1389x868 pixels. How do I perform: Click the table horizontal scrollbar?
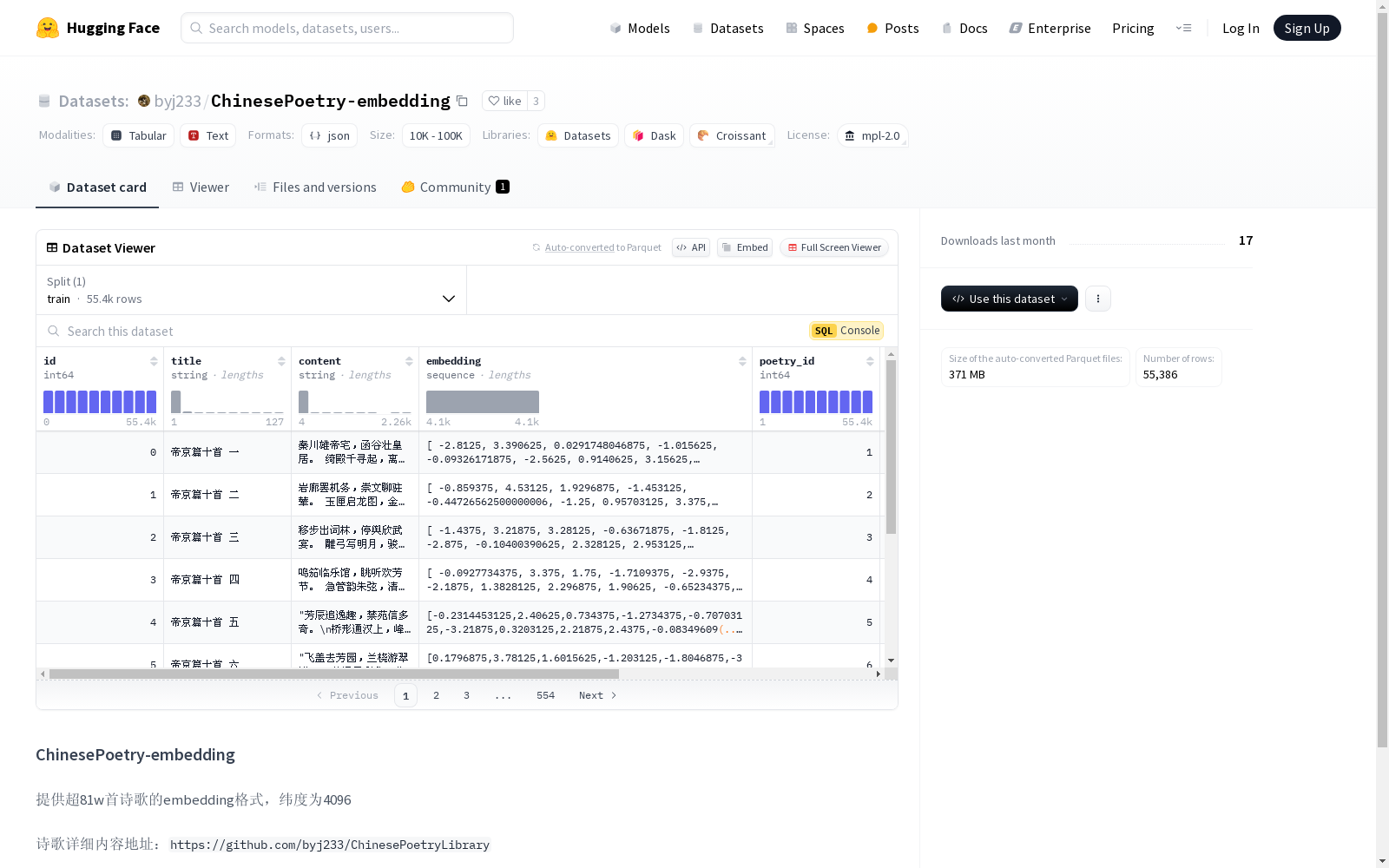[334, 674]
